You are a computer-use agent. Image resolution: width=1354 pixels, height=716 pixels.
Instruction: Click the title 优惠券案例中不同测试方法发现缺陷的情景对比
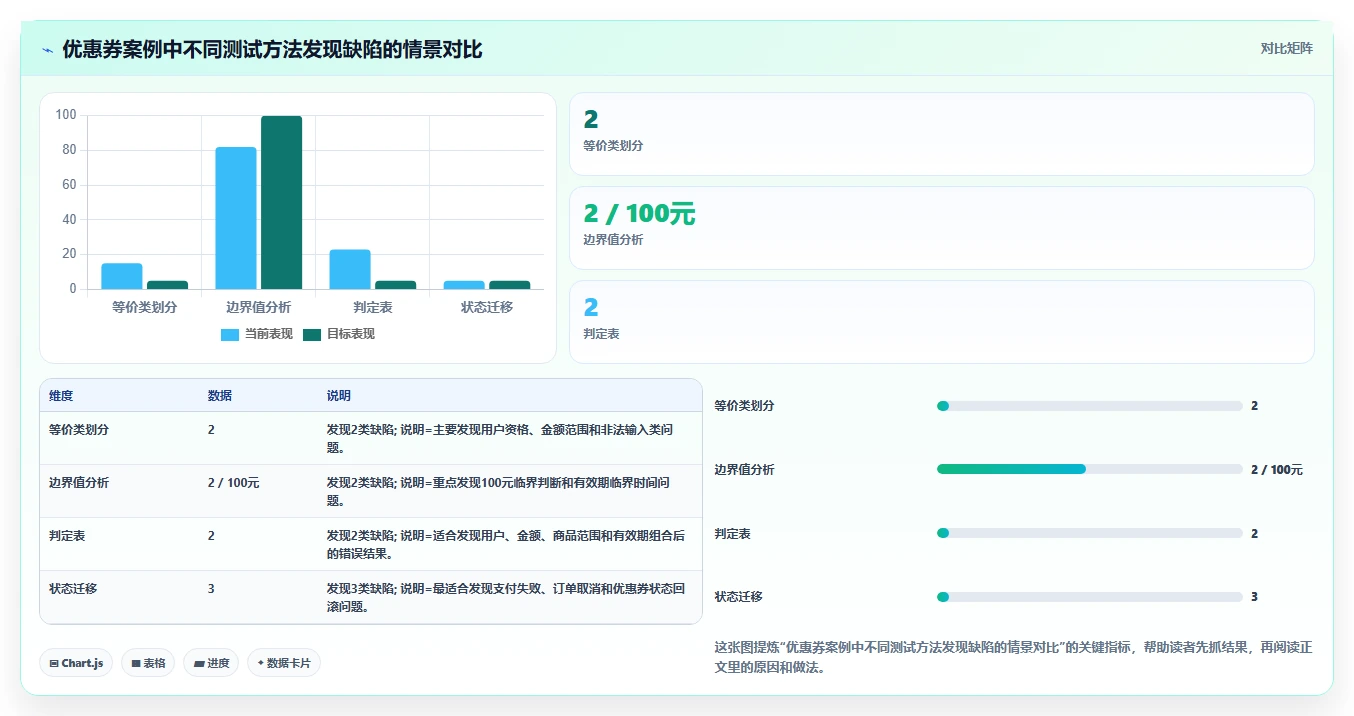point(272,49)
